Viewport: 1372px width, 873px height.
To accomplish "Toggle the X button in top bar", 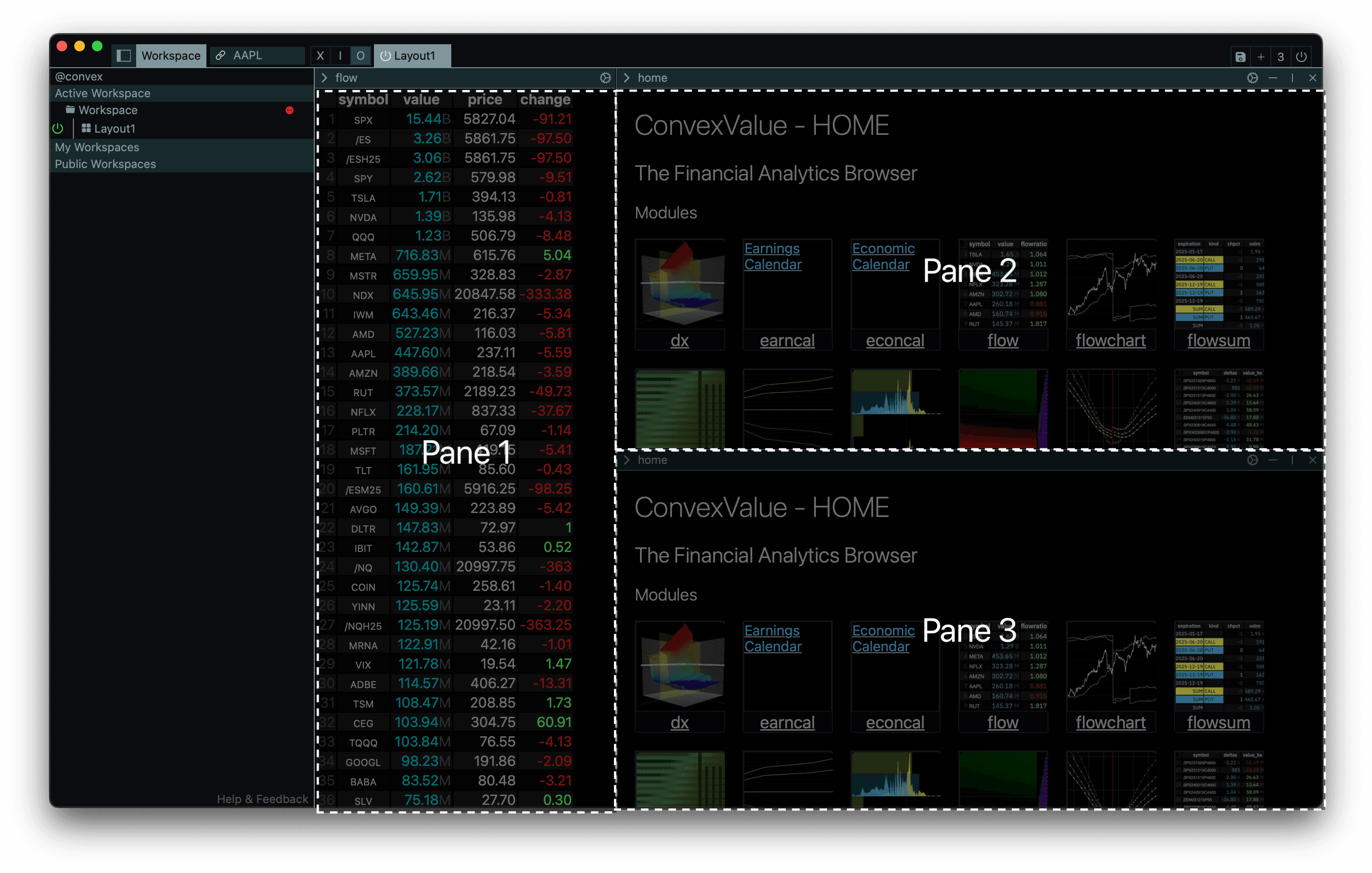I will [x=320, y=56].
